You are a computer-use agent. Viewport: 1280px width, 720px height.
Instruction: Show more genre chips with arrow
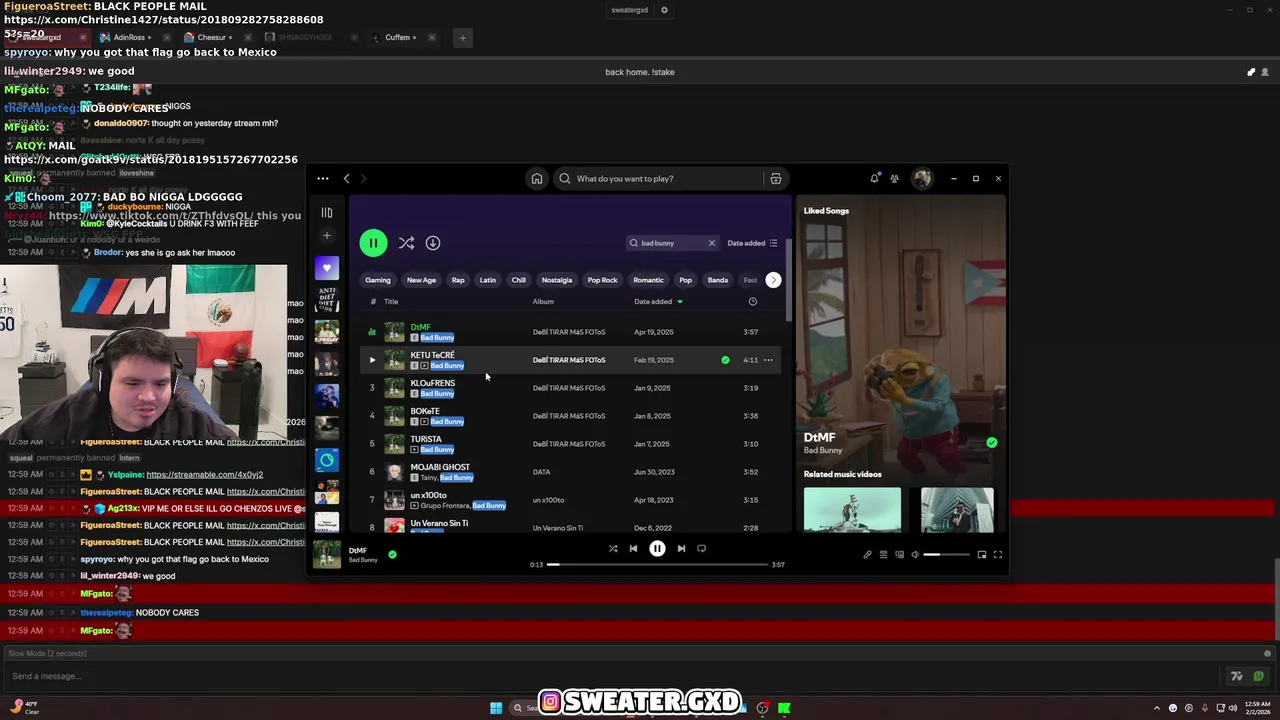773,280
